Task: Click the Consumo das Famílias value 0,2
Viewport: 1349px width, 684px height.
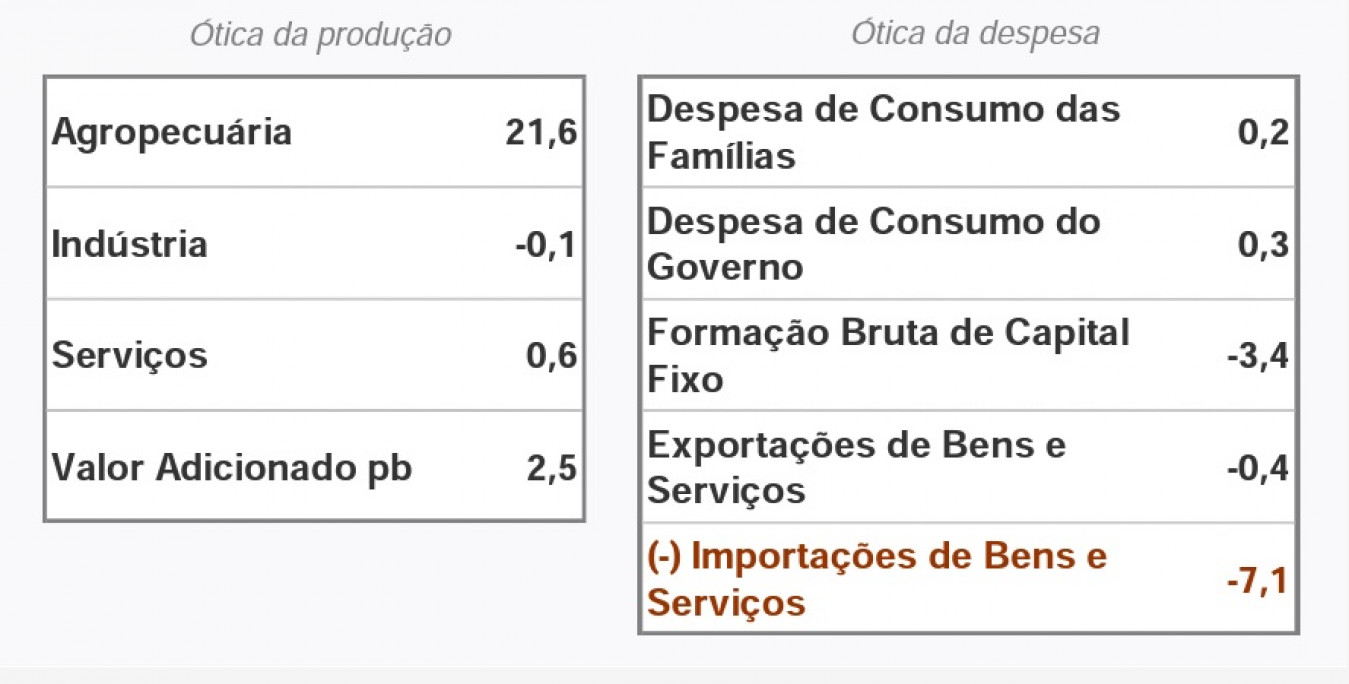Action: click(1264, 132)
